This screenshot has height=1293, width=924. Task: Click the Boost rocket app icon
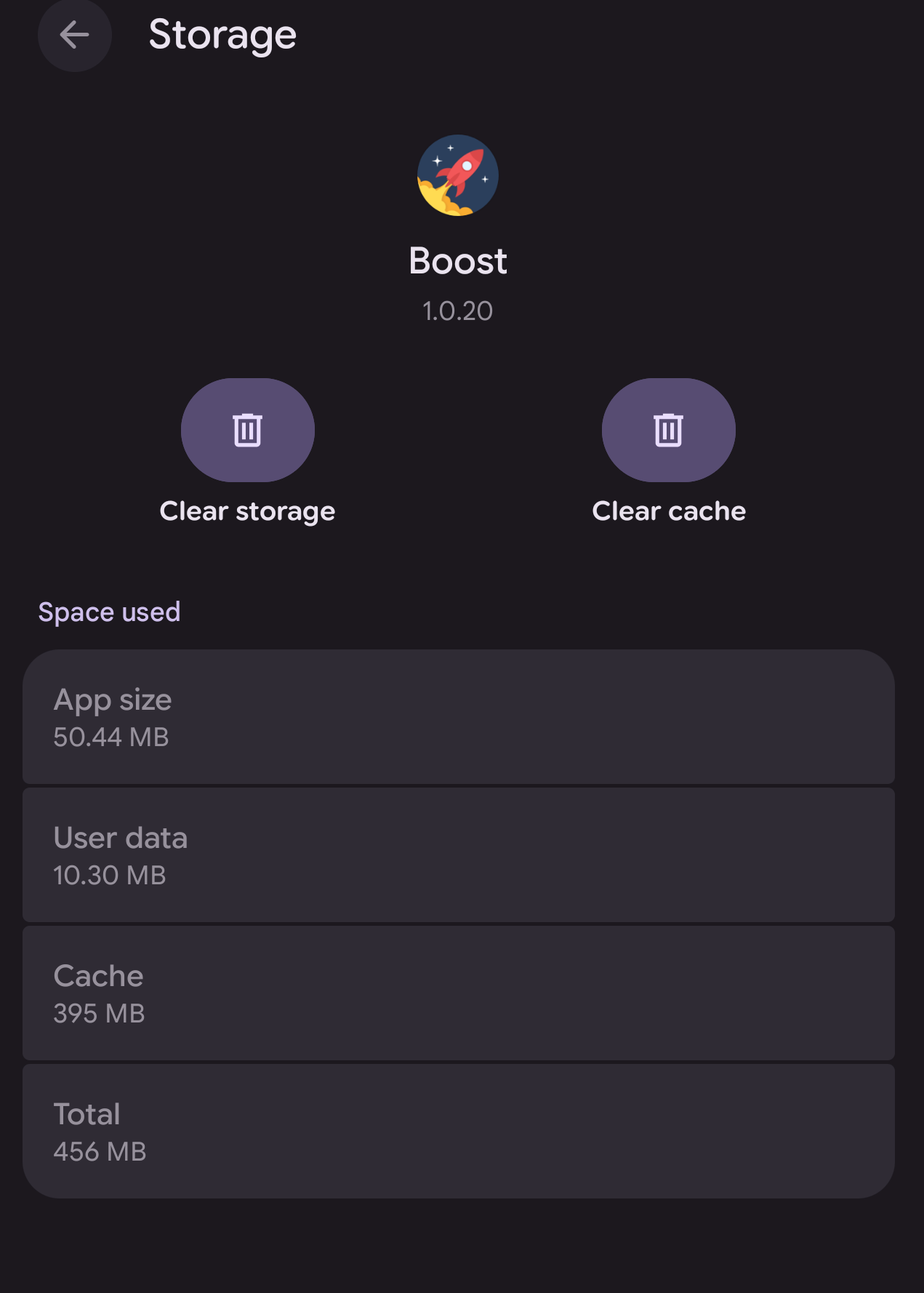[x=458, y=175]
